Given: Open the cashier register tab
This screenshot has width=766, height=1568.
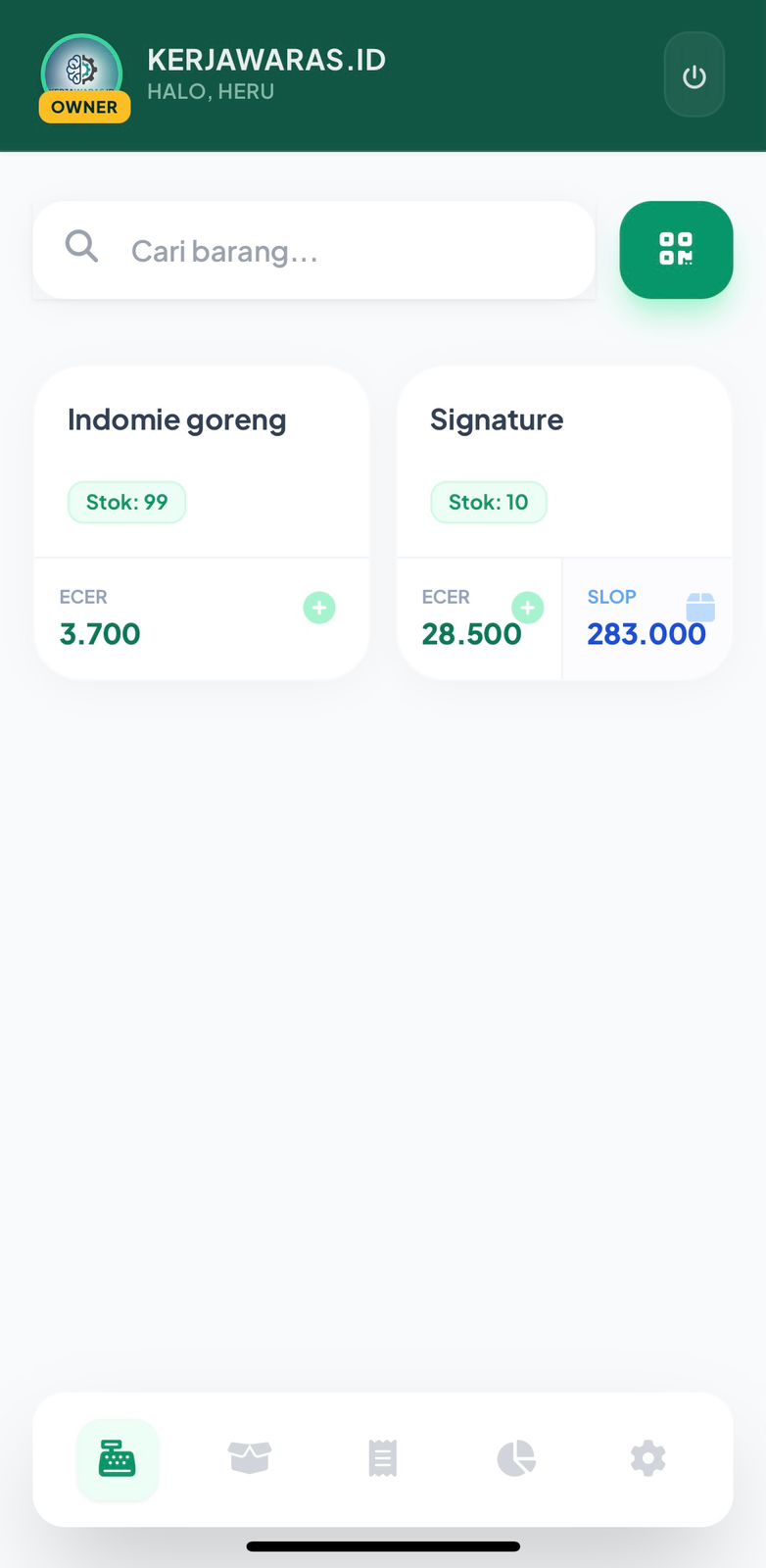Looking at the screenshot, I should (118, 1459).
